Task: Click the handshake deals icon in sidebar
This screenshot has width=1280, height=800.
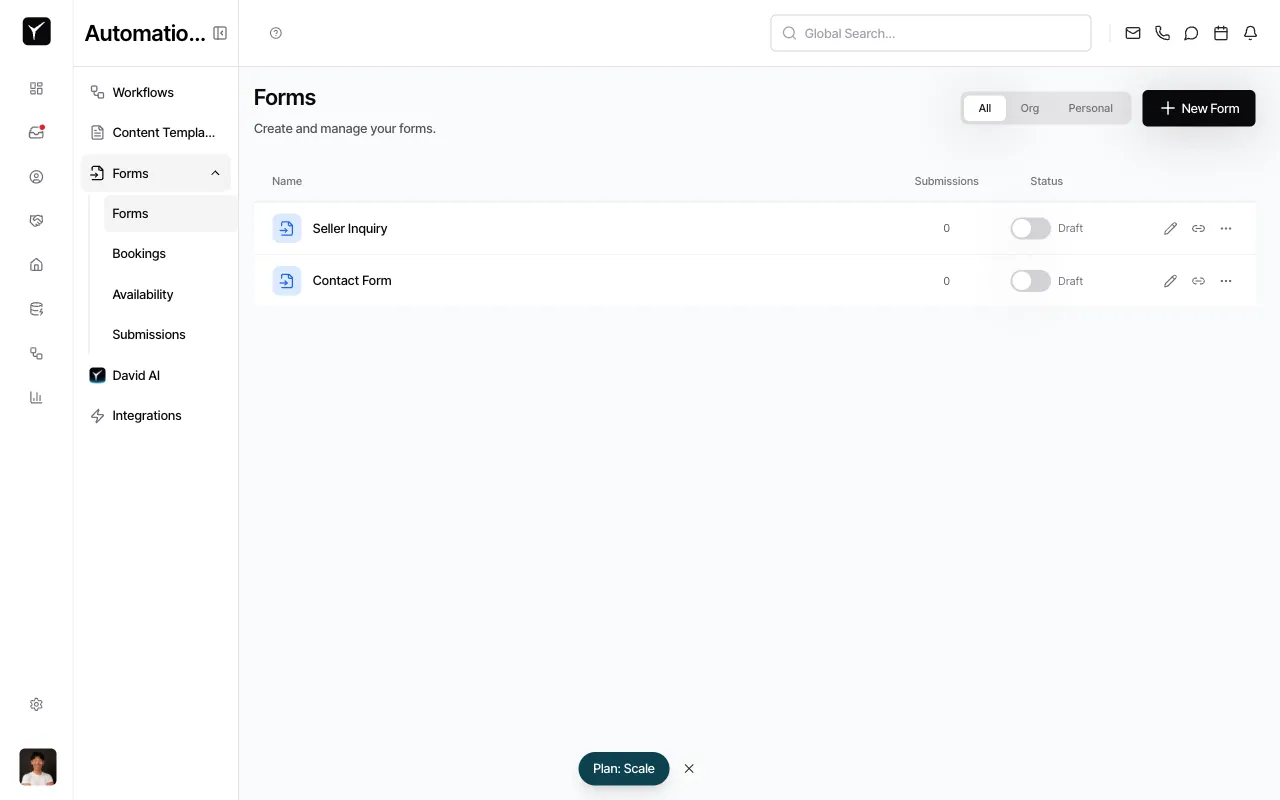Action: pyautogui.click(x=36, y=220)
